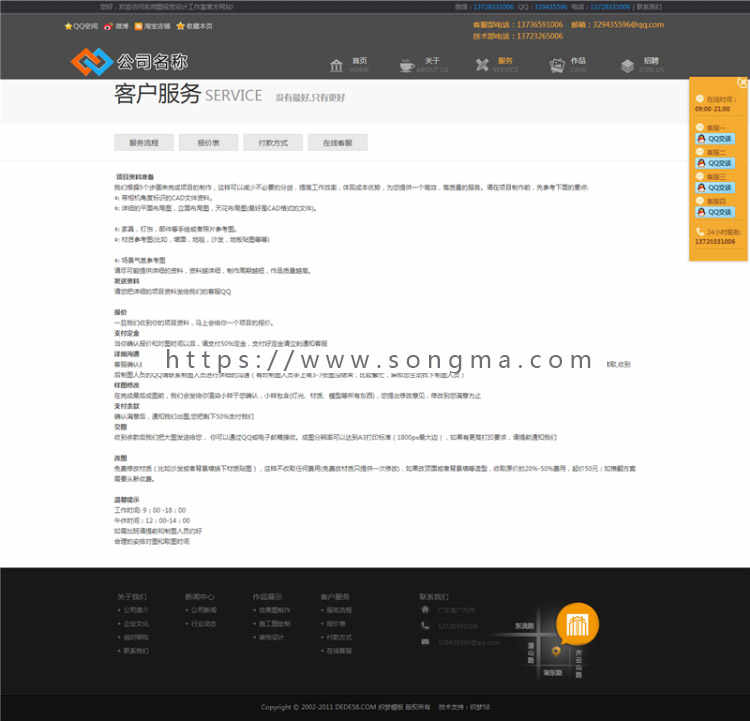Image resolution: width=750 pixels, height=721 pixels.
Task: Click the hotline number 13720331006 in side panel
Action: coord(715,242)
